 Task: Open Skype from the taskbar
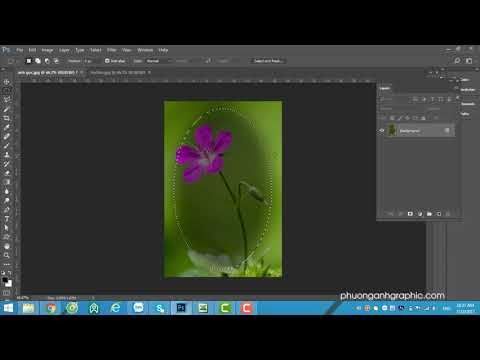coord(160,308)
